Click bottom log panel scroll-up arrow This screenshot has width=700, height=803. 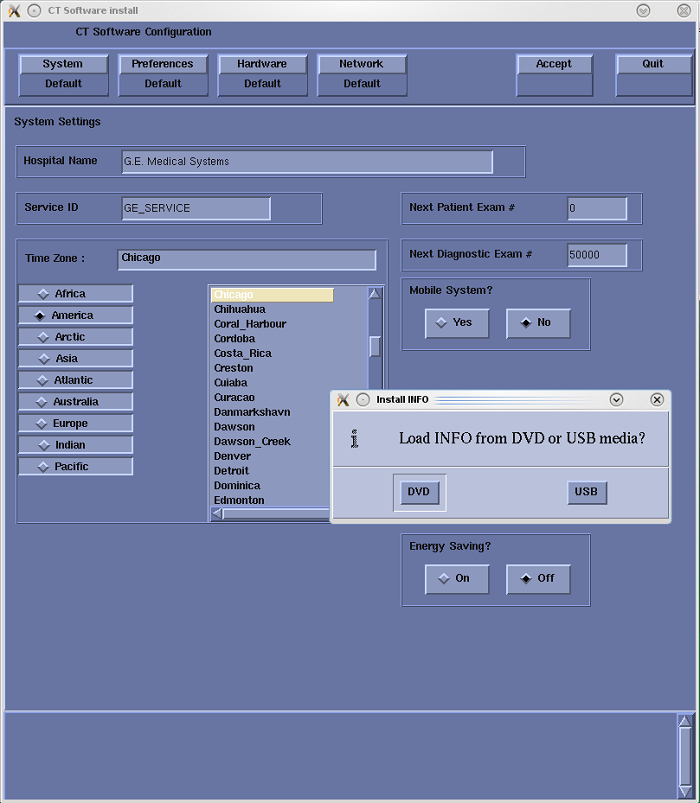click(684, 721)
